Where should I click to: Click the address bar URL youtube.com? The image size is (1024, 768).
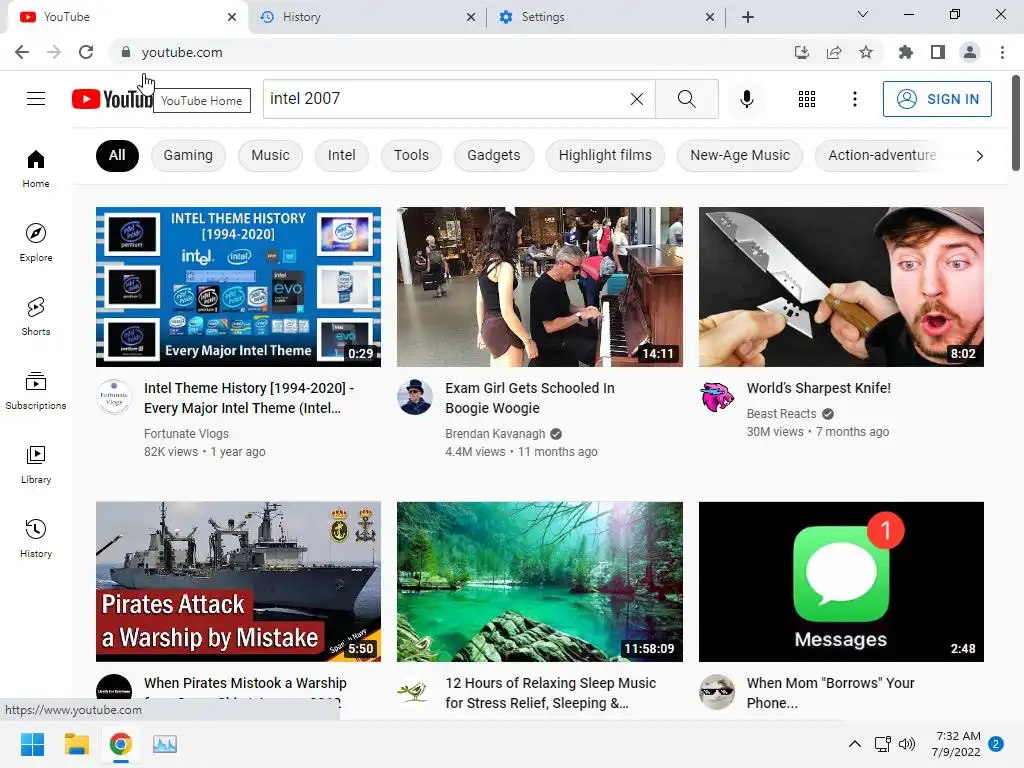tap(182, 52)
